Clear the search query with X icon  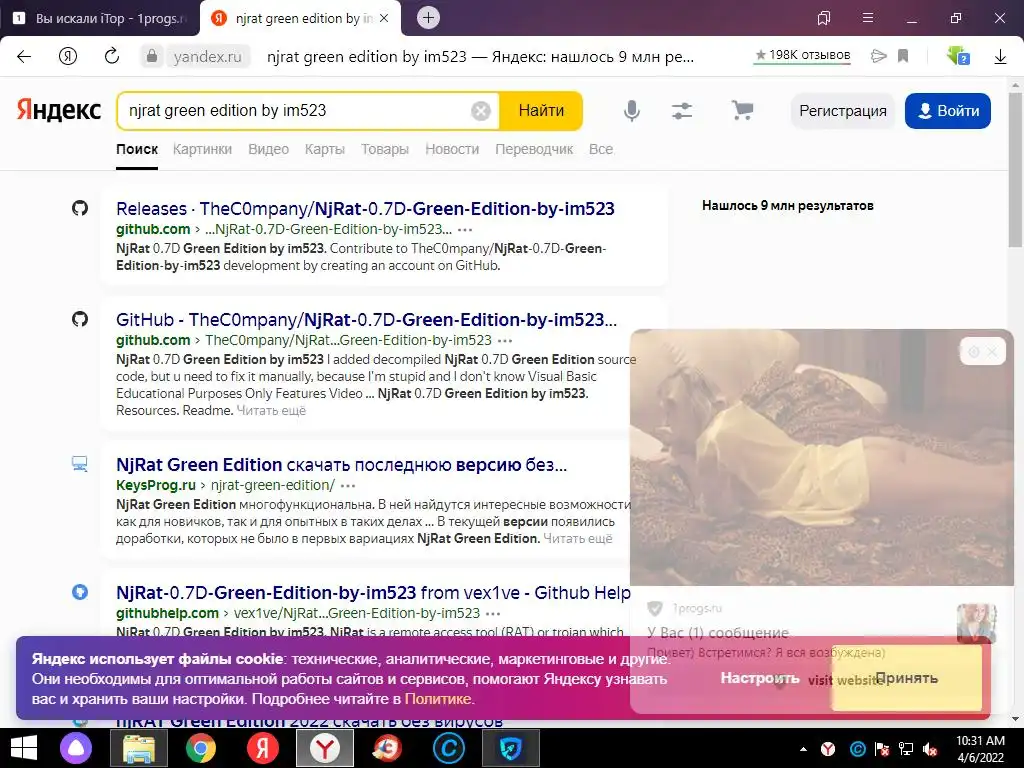(x=481, y=111)
